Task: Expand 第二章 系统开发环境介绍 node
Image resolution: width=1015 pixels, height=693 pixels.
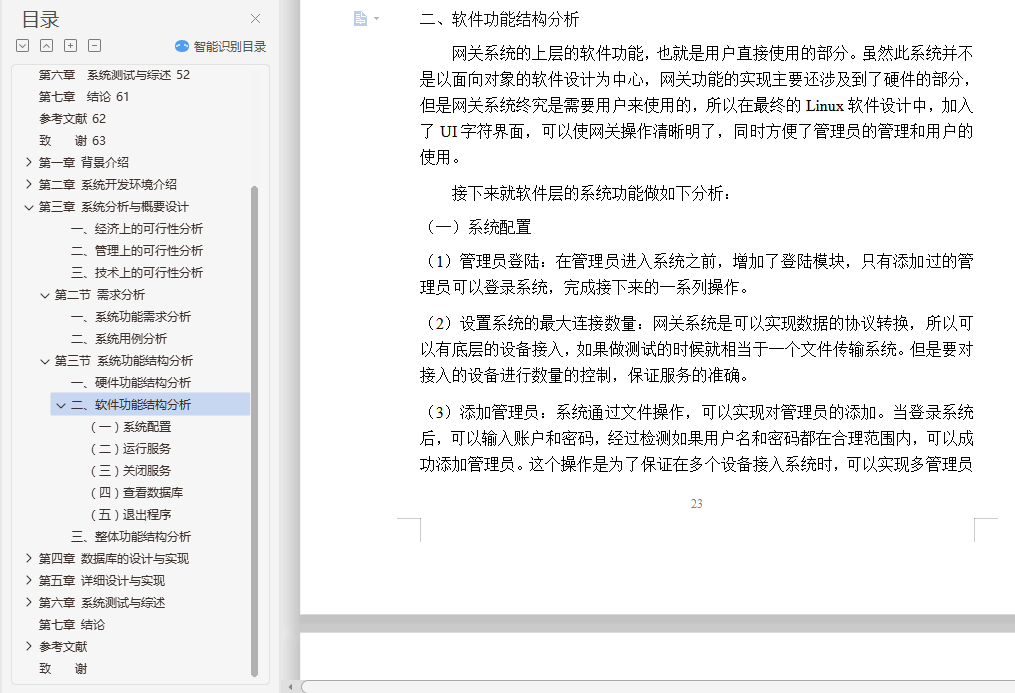Action: (28, 184)
